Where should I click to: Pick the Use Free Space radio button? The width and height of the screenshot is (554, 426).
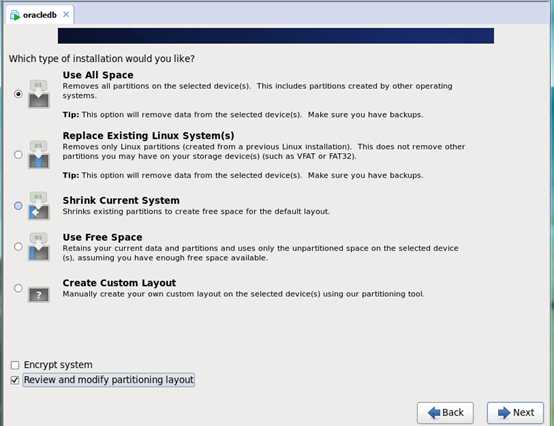18,246
